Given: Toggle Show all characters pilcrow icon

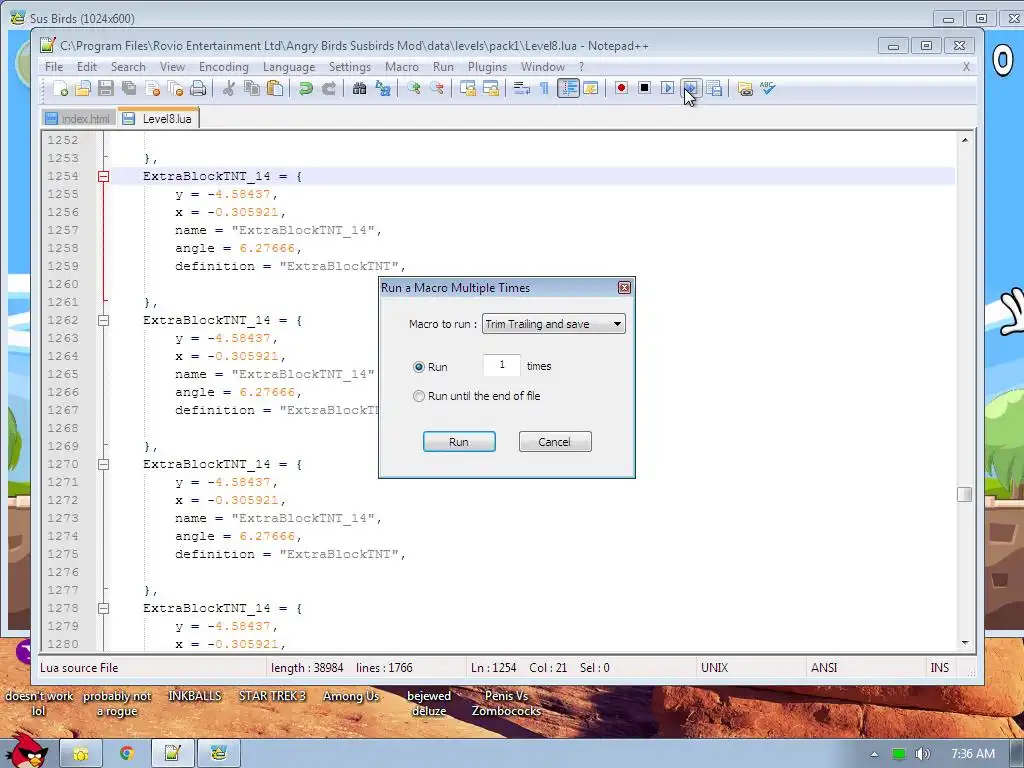Looking at the screenshot, I should tap(544, 88).
